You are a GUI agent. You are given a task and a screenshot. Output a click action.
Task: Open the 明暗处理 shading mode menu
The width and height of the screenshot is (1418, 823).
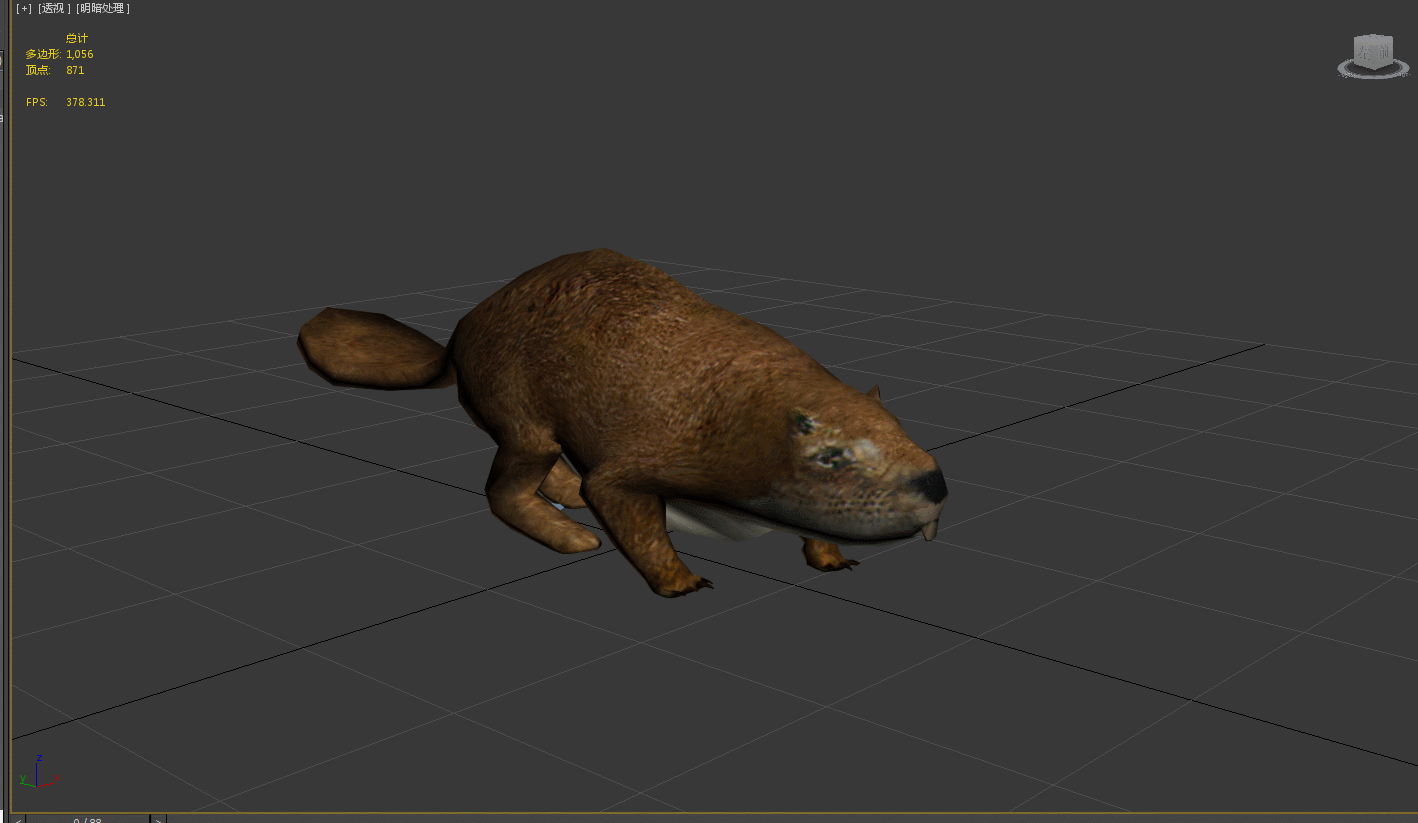(103, 8)
